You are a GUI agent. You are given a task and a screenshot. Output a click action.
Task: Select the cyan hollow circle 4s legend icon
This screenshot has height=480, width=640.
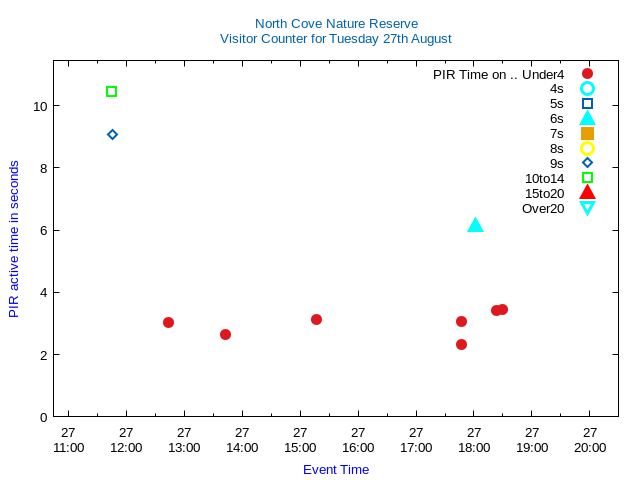pyautogui.click(x=587, y=89)
